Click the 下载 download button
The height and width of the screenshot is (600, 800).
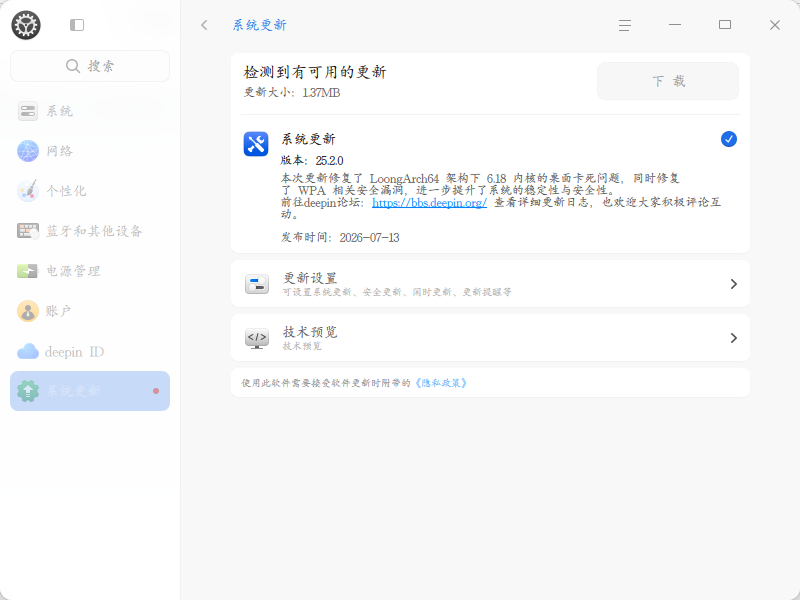click(668, 81)
